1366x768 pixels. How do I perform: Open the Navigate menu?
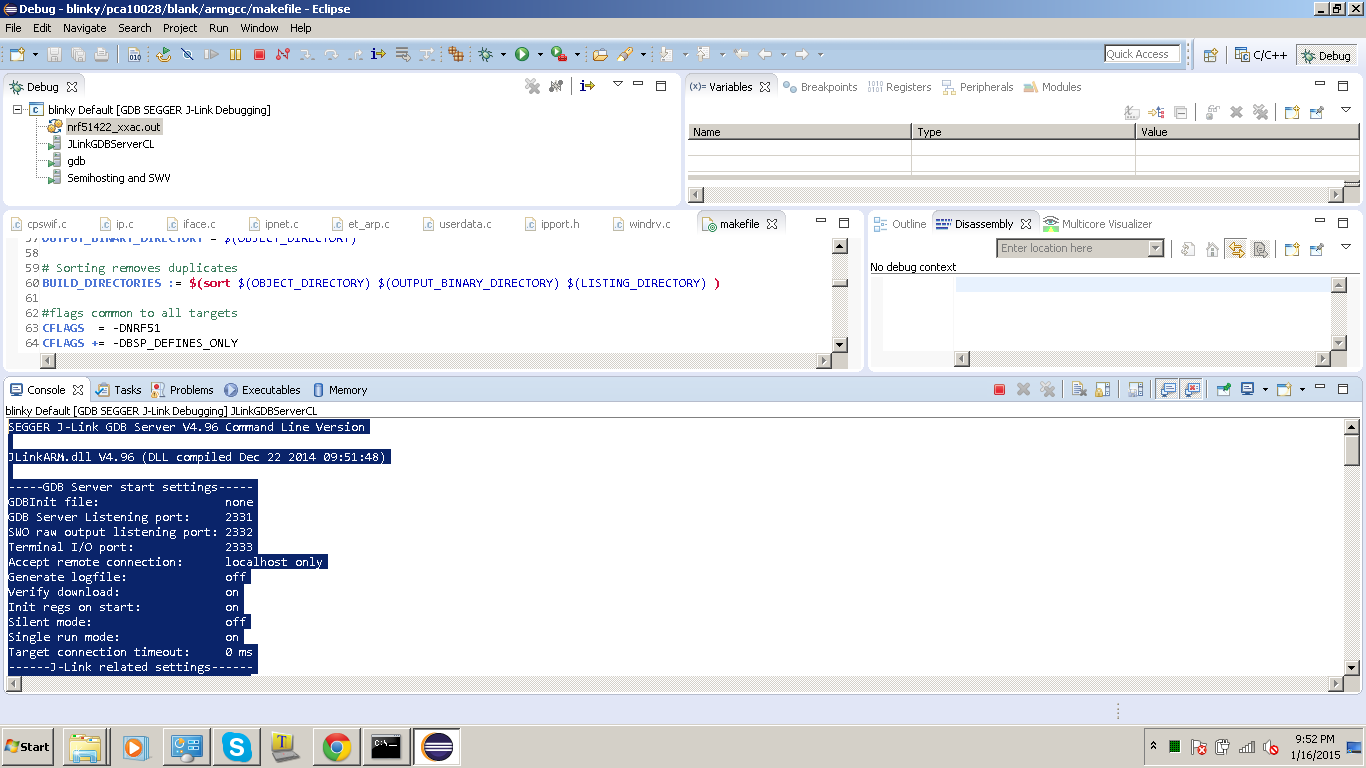pyautogui.click(x=85, y=28)
